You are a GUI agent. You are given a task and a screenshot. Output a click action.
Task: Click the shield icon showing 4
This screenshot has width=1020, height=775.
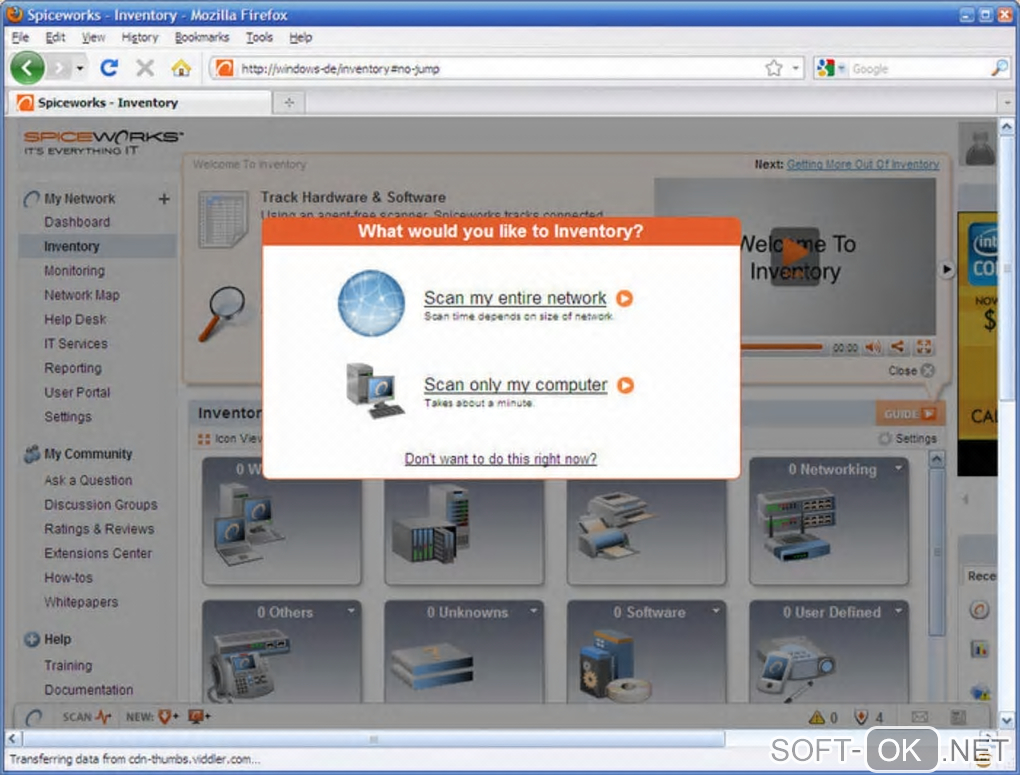point(861,717)
